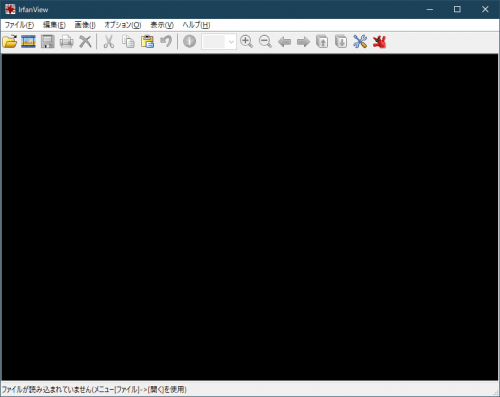Open the ファイル(F) menu
The height and width of the screenshot is (397, 500).
tap(19, 25)
